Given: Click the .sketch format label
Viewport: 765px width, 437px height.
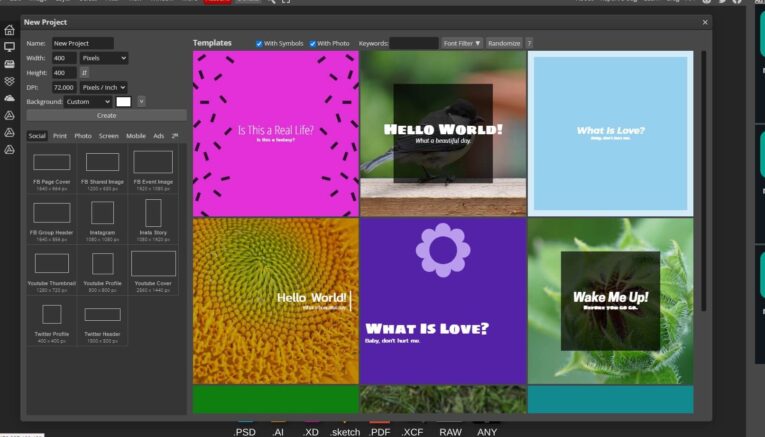Looking at the screenshot, I should 345,432.
